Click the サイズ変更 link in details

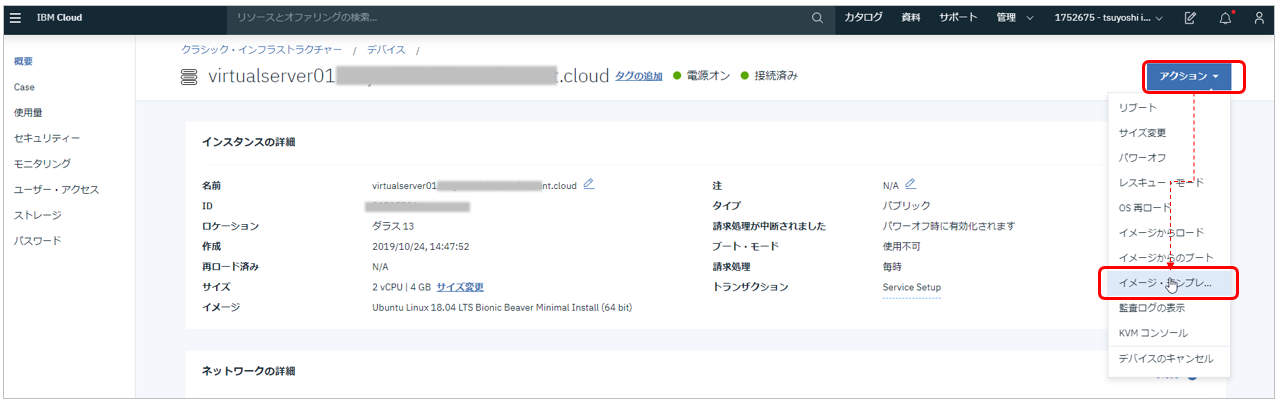tap(460, 287)
